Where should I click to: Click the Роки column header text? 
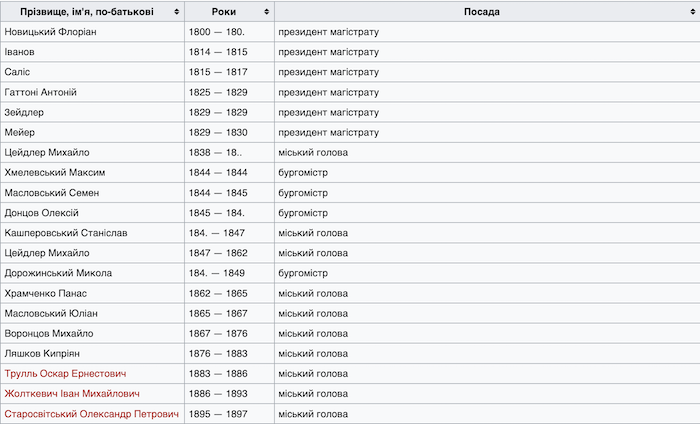click(224, 12)
